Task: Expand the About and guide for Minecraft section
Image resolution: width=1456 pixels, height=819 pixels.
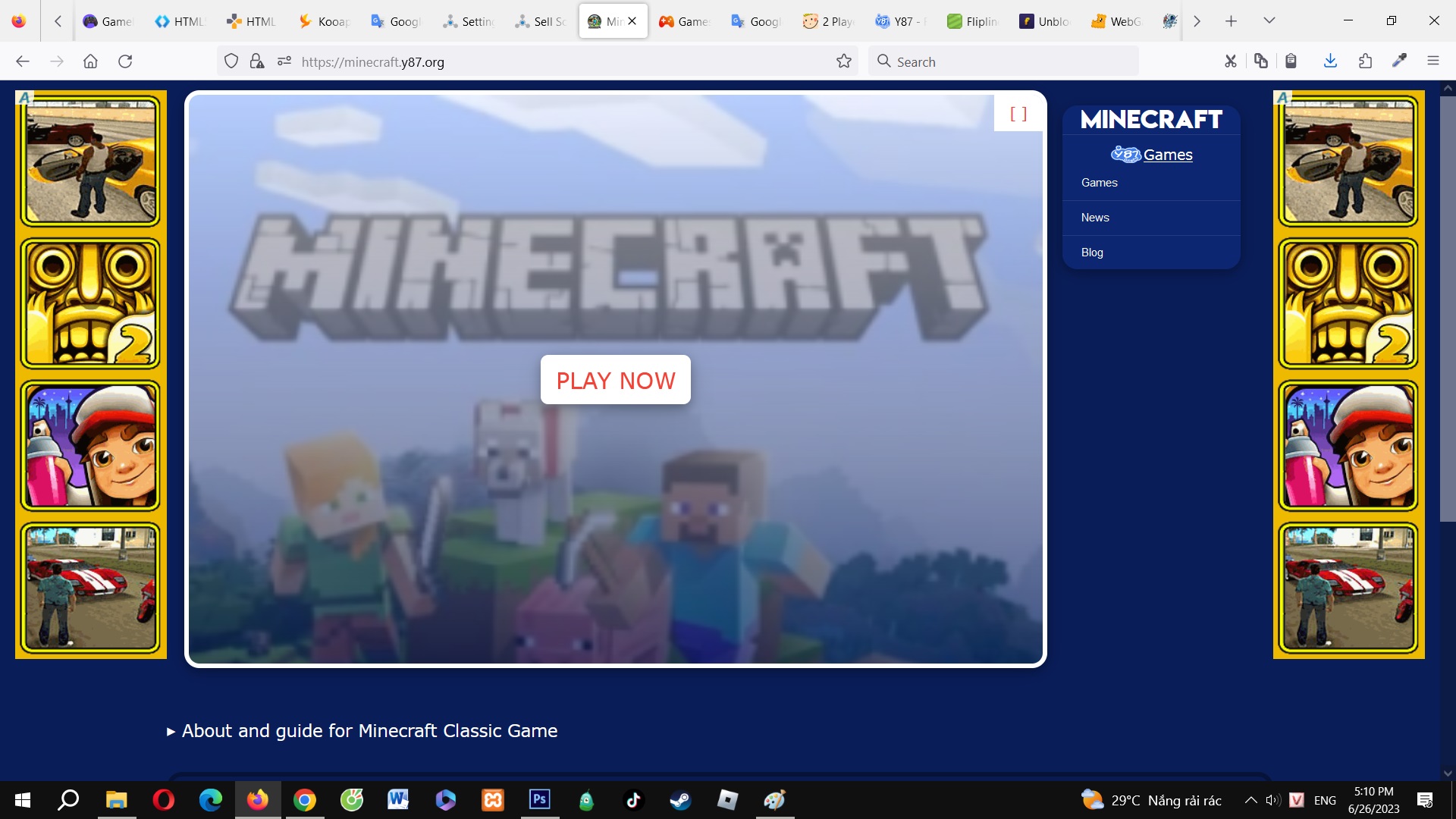Action: [362, 731]
